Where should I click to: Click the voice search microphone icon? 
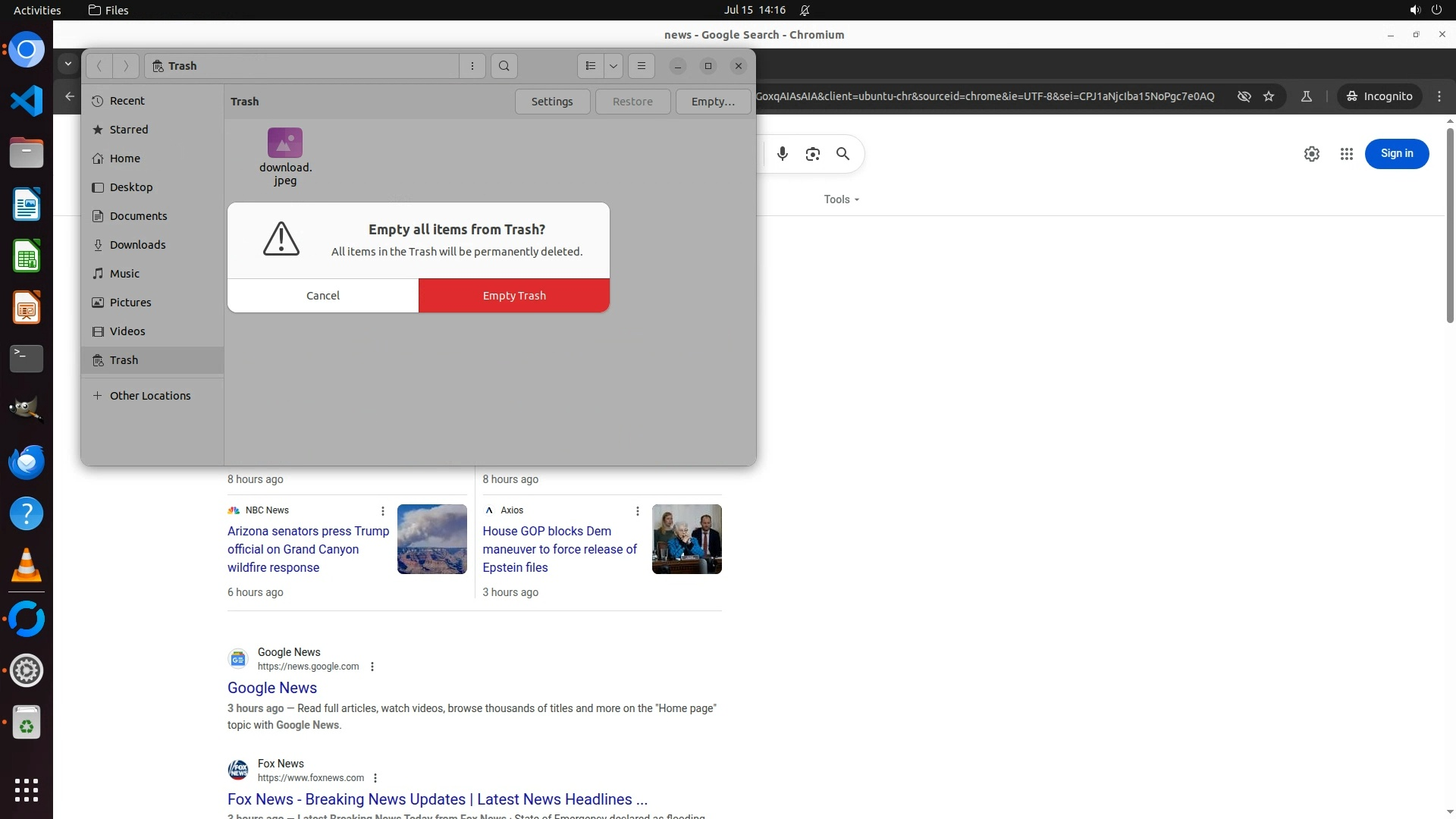pos(782,154)
